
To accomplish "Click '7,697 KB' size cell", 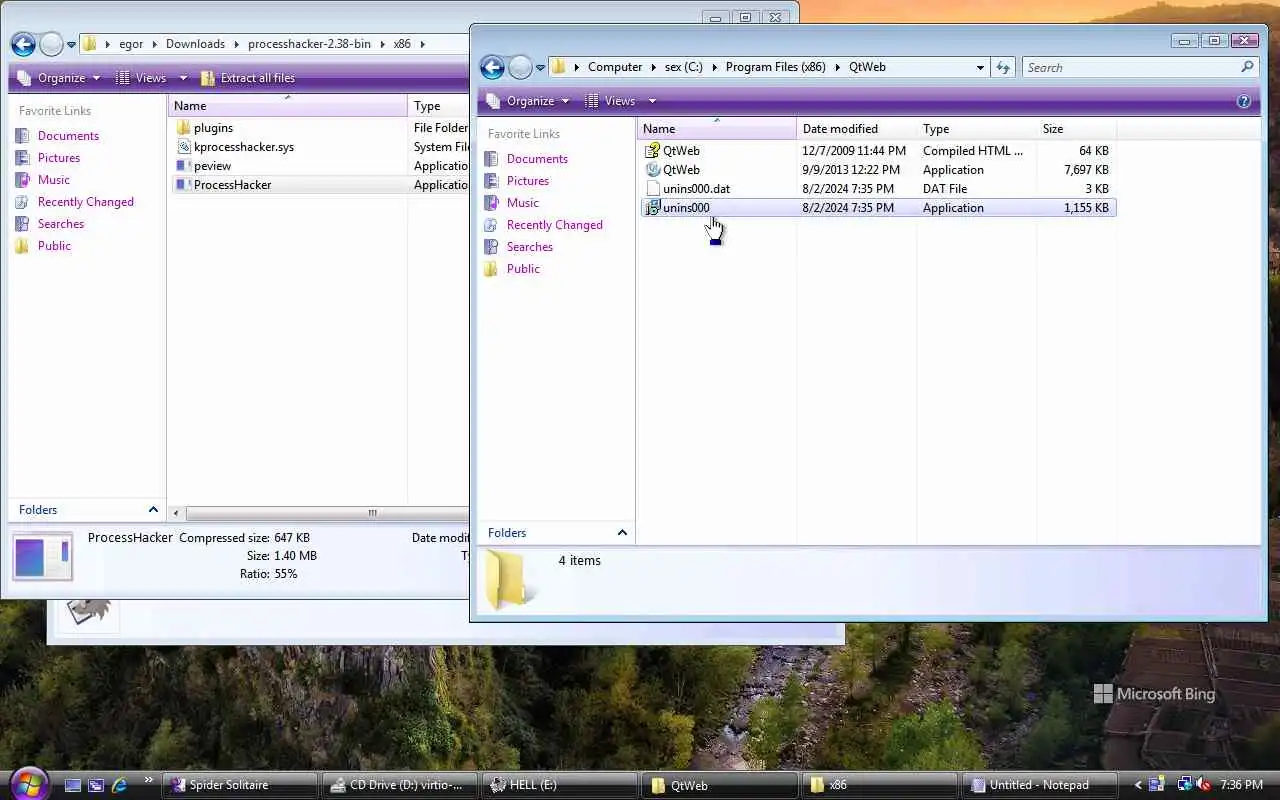I will (1084, 170).
